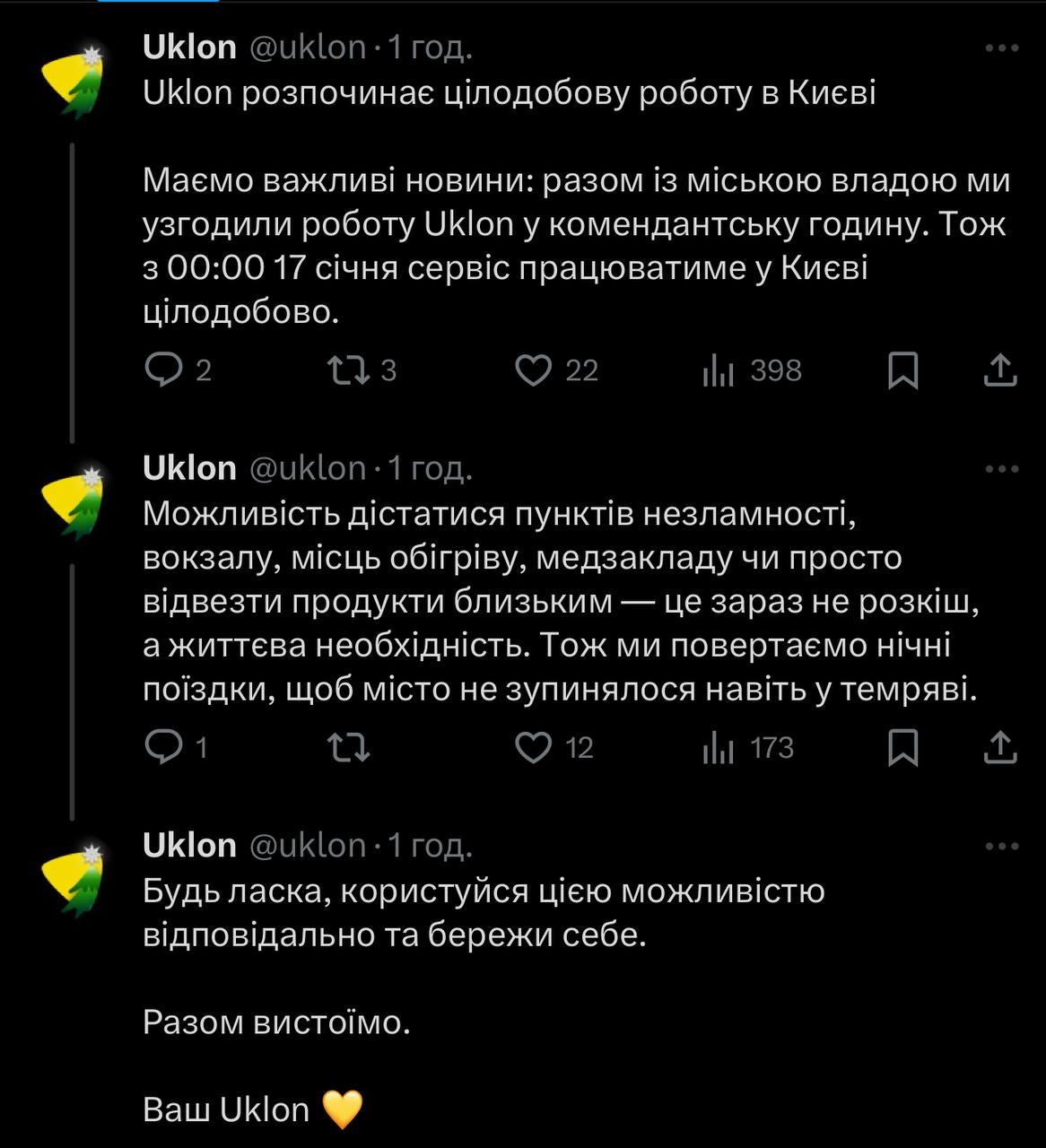Click the Uklon name on second tweet
The height and width of the screenshot is (1148, 1046).
(x=189, y=468)
